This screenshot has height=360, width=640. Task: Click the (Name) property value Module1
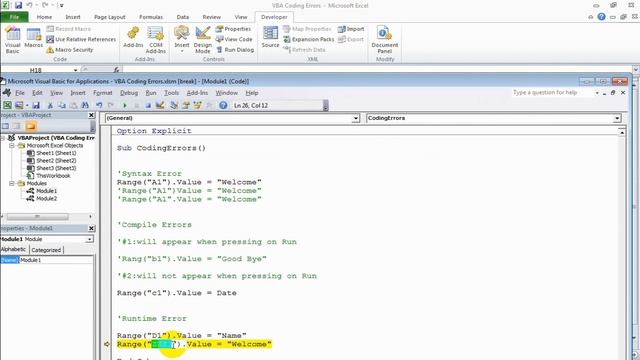[56, 260]
